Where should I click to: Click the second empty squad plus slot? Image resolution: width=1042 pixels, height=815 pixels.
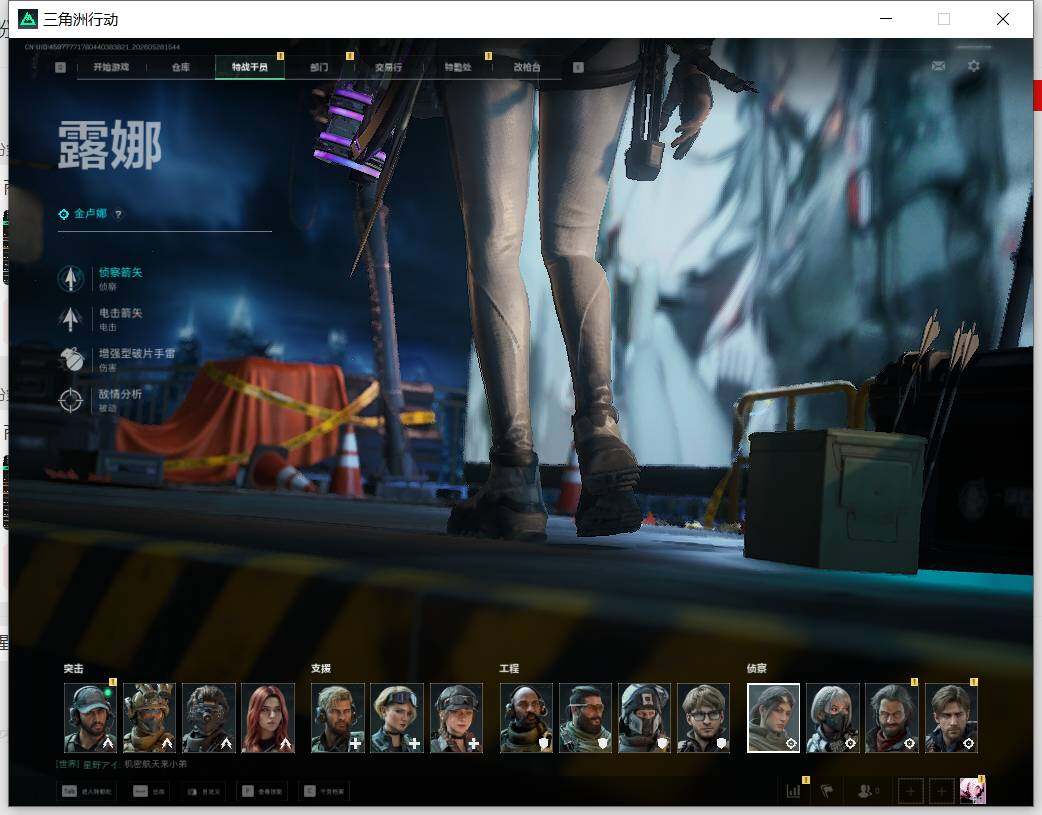941,791
